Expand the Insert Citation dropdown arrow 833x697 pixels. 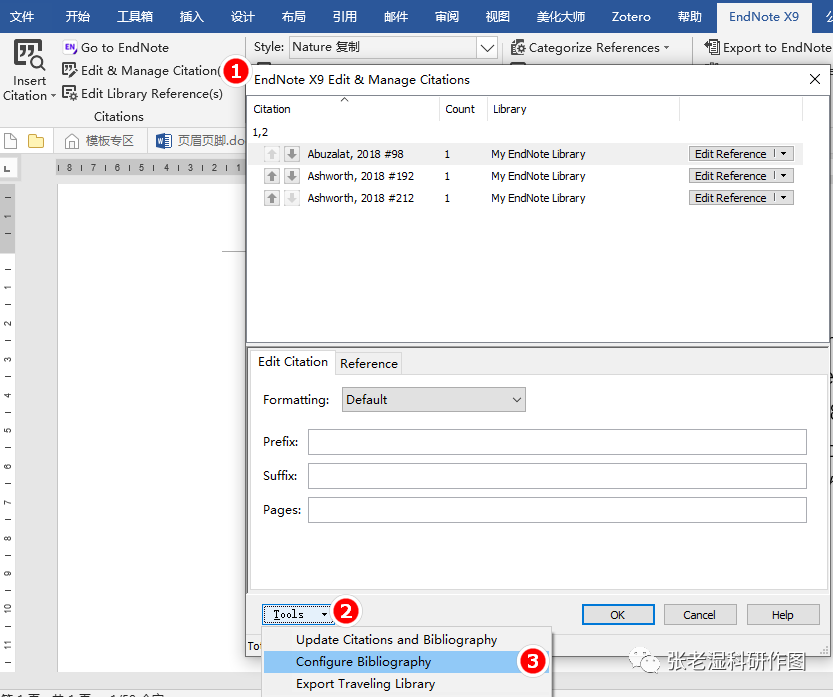[x=53, y=96]
